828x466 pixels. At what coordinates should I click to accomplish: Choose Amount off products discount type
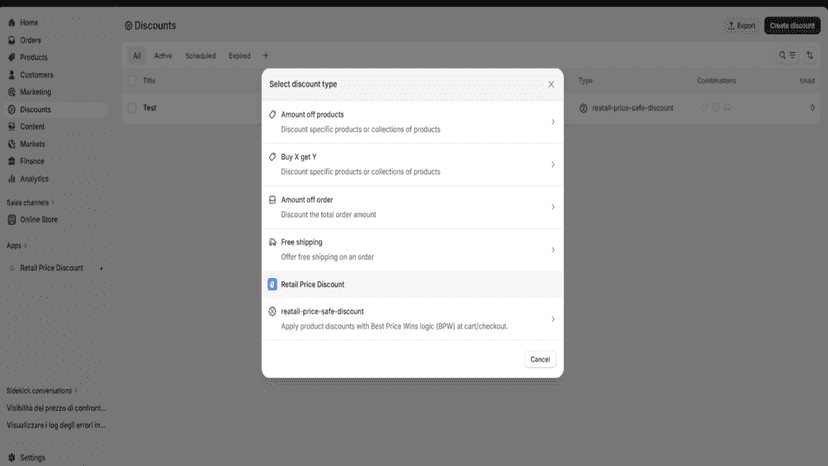pos(412,122)
